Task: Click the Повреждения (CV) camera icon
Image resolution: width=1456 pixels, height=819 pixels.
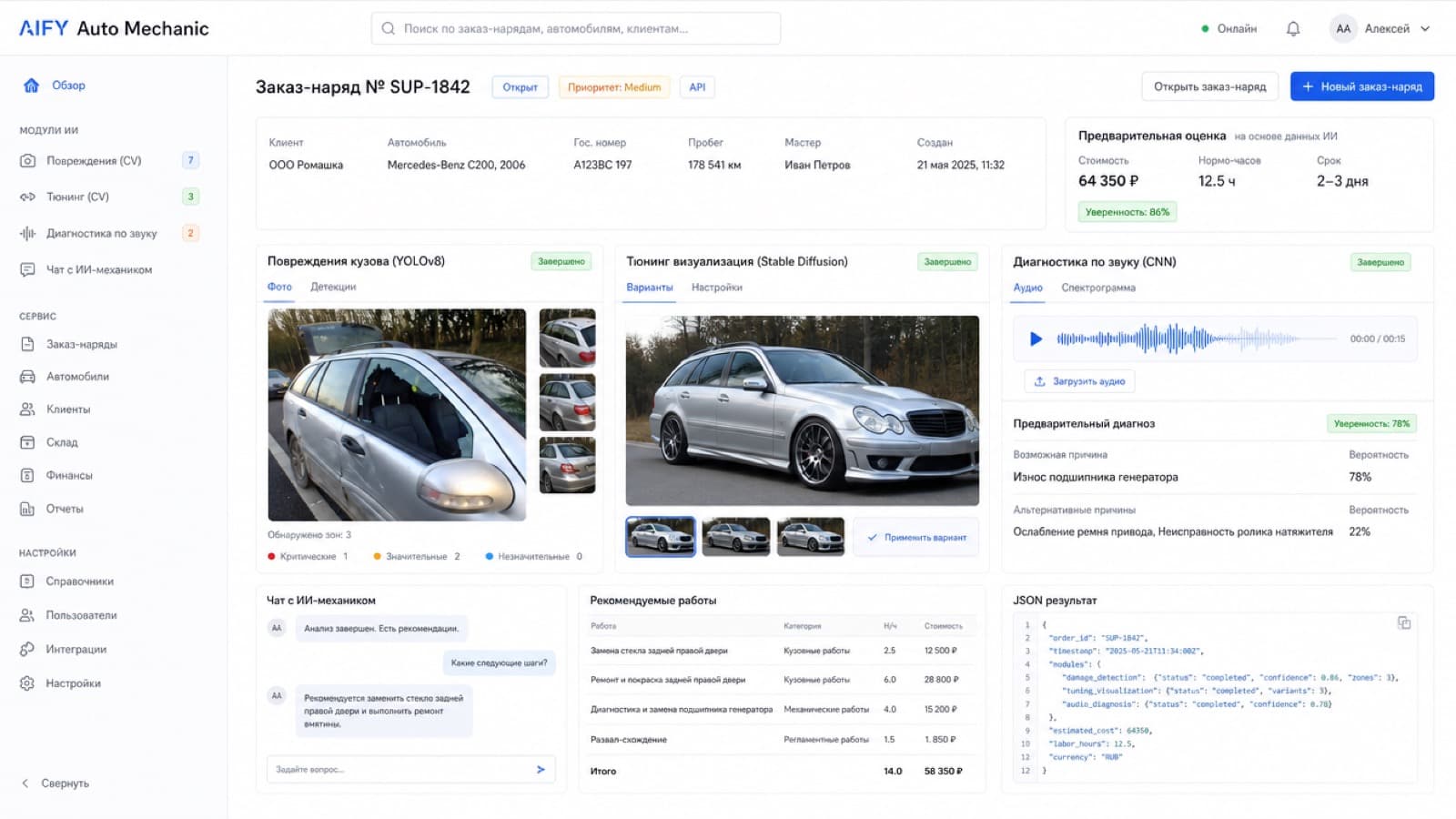Action: [x=27, y=160]
